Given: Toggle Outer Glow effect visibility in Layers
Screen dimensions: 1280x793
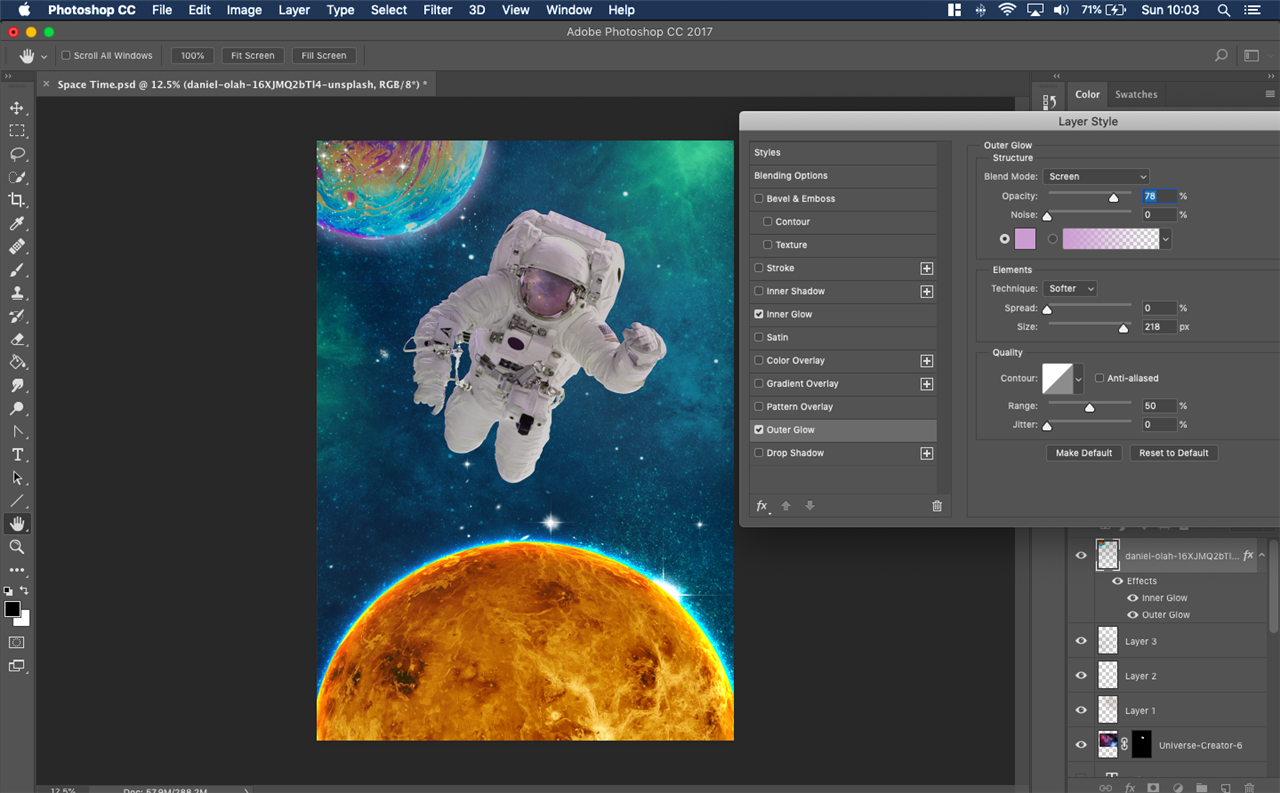Looking at the screenshot, I should [x=1133, y=615].
